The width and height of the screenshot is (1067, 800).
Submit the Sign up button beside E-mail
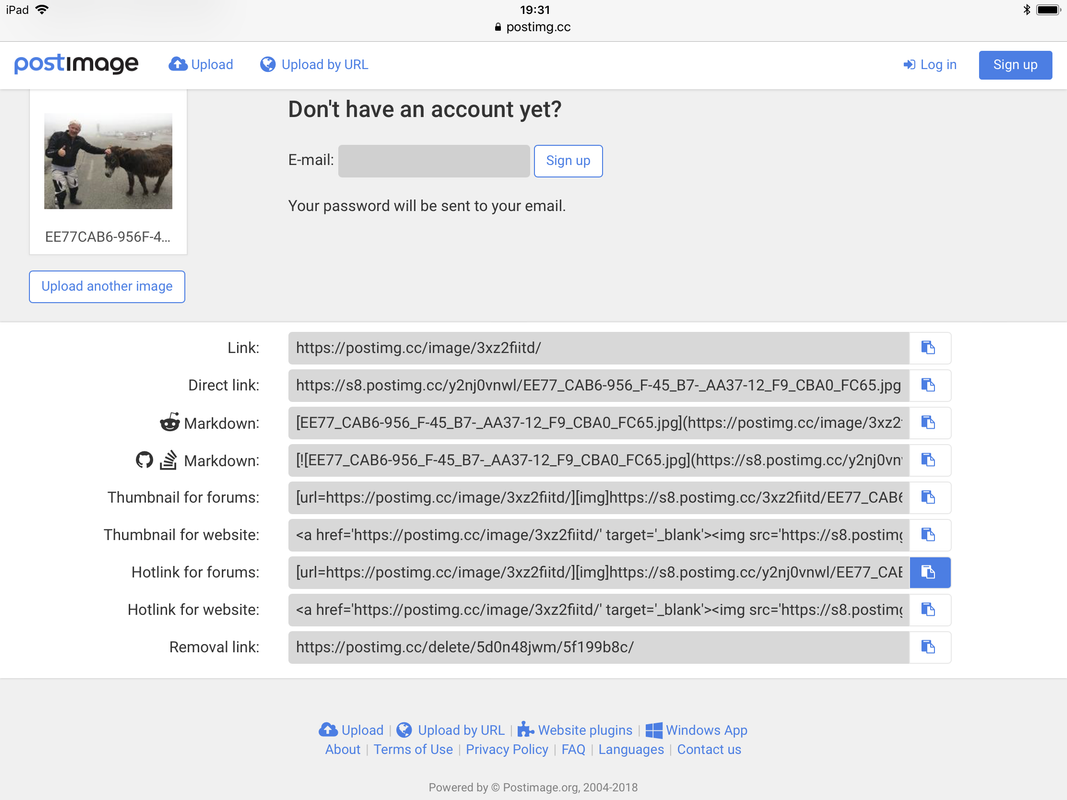click(568, 161)
